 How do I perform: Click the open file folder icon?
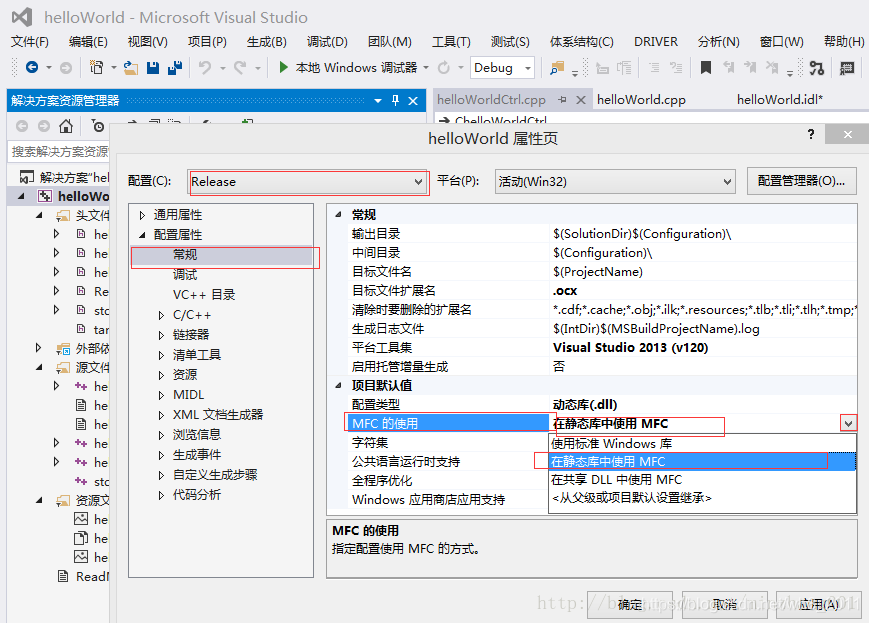pyautogui.click(x=131, y=68)
